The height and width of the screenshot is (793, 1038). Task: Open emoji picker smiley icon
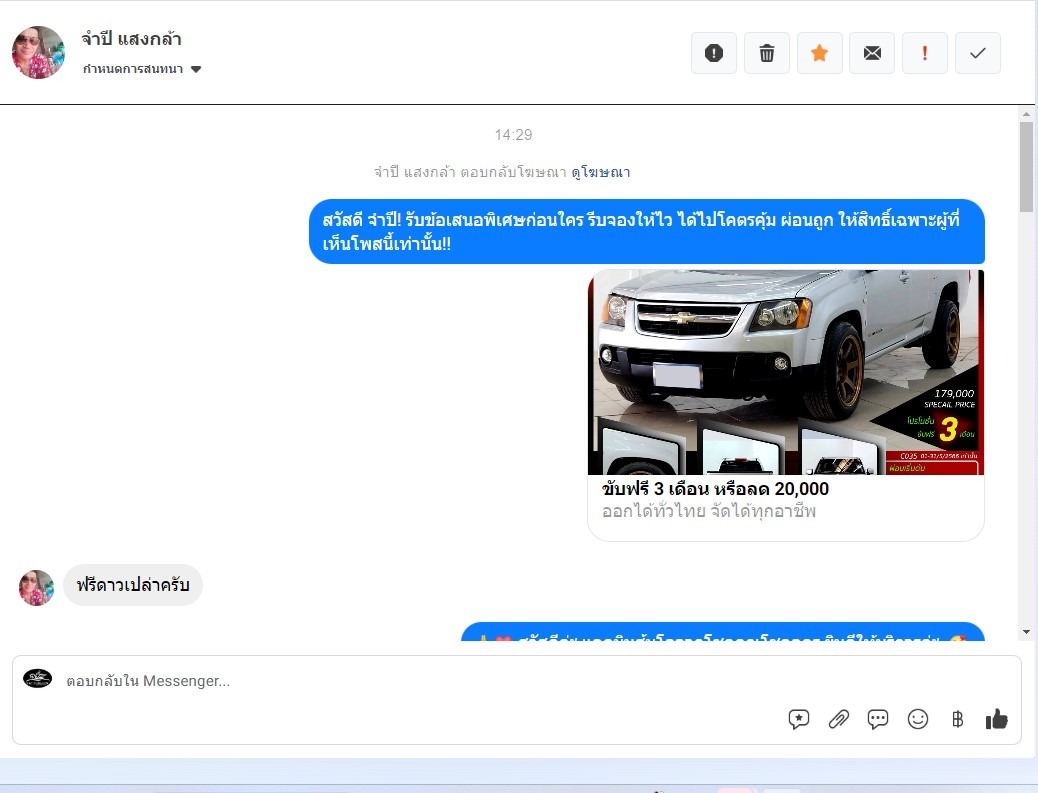(x=918, y=719)
